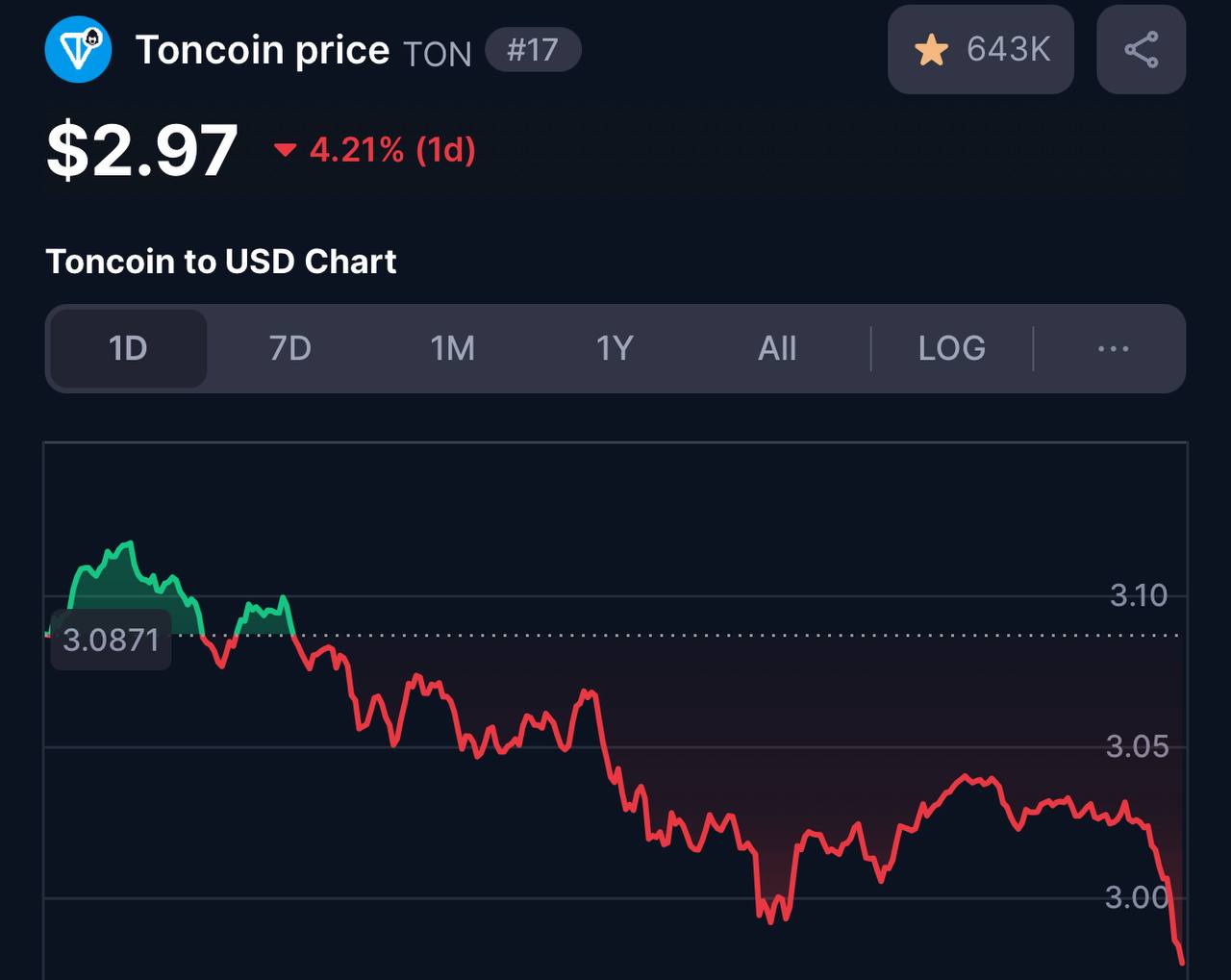Image resolution: width=1231 pixels, height=980 pixels.
Task: Add Toncoin to watchlist via star
Action: (932, 50)
